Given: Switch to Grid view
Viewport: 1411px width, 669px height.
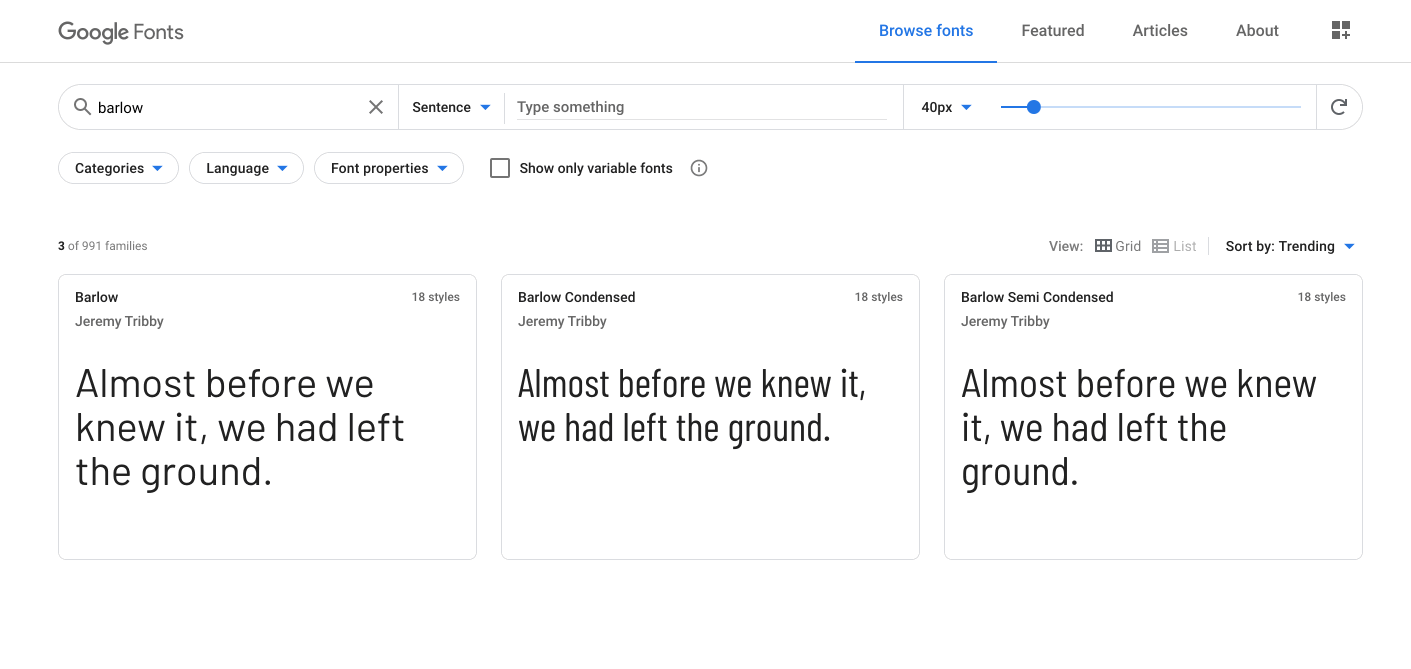Looking at the screenshot, I should (1118, 246).
